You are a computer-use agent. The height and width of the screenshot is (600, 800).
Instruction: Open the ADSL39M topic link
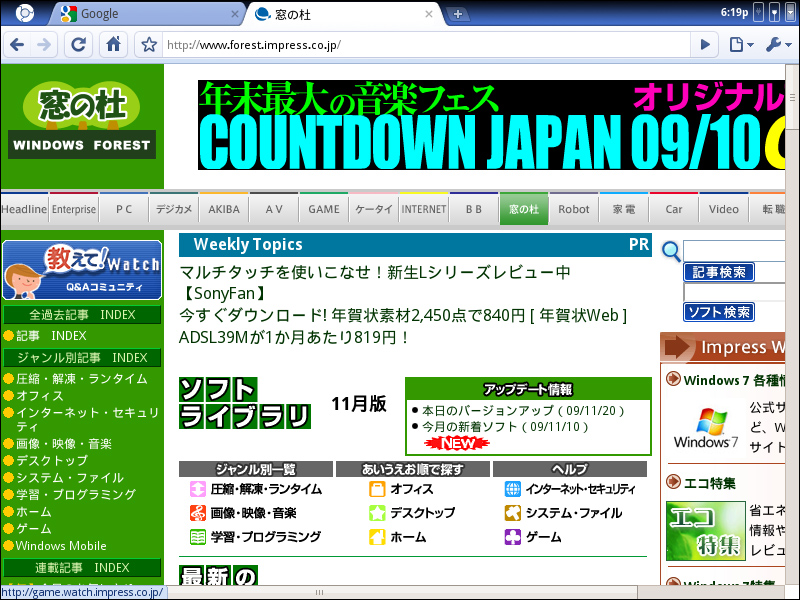click(293, 337)
